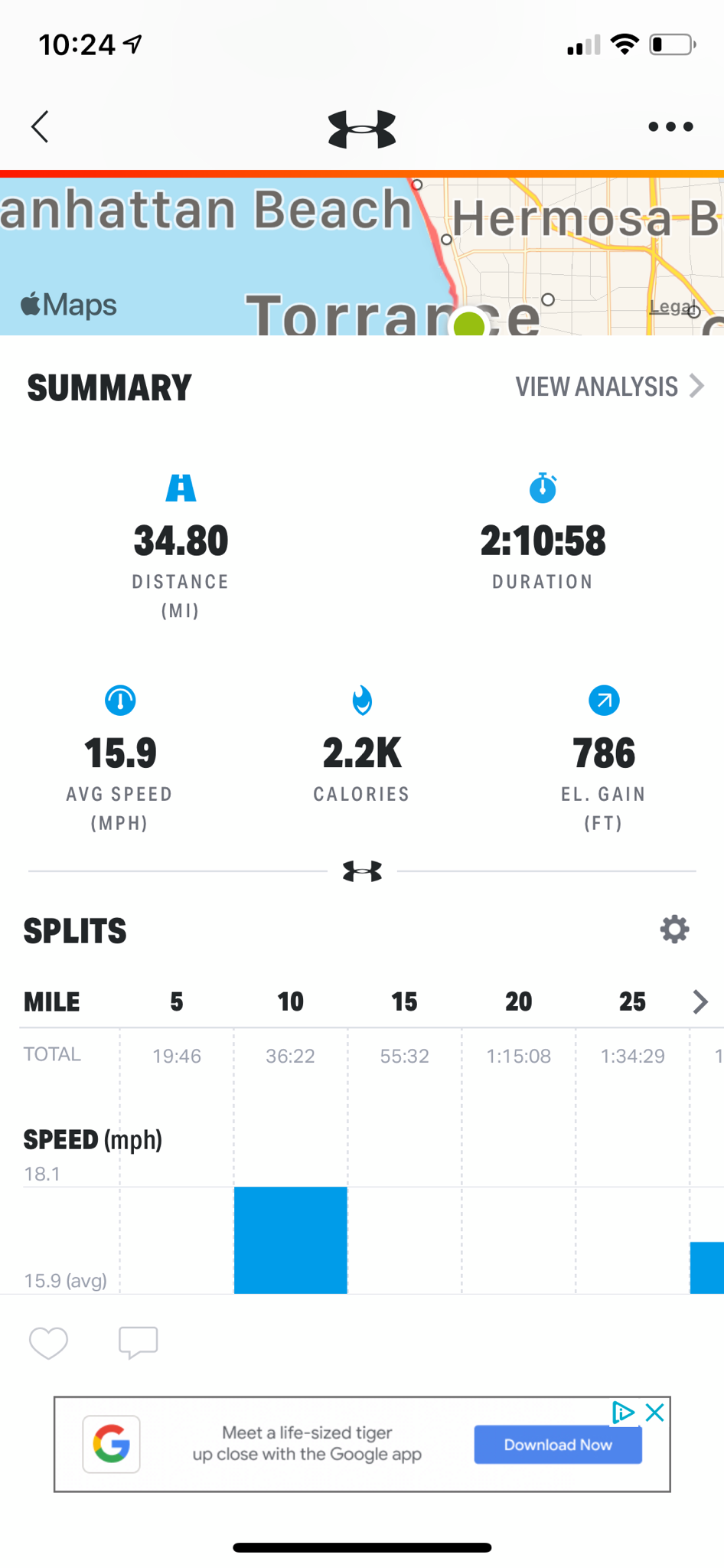Image resolution: width=724 pixels, height=1568 pixels.
Task: Open the route map thumbnail
Action: (x=362, y=256)
